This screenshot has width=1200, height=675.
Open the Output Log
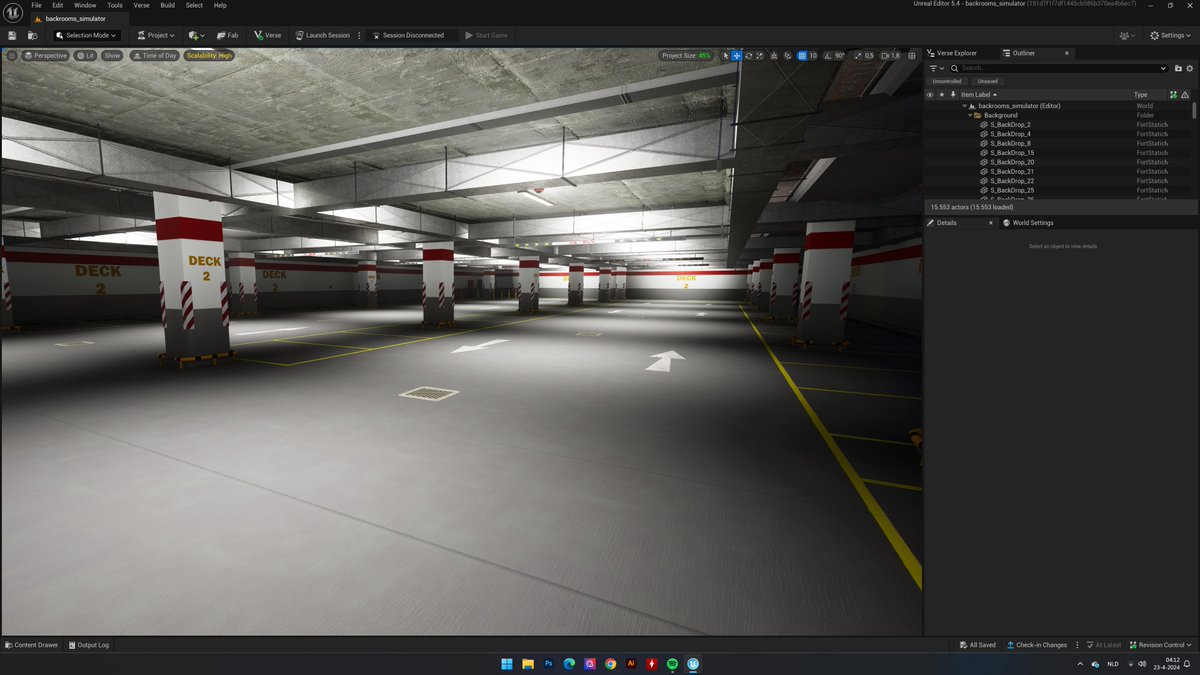coord(89,645)
